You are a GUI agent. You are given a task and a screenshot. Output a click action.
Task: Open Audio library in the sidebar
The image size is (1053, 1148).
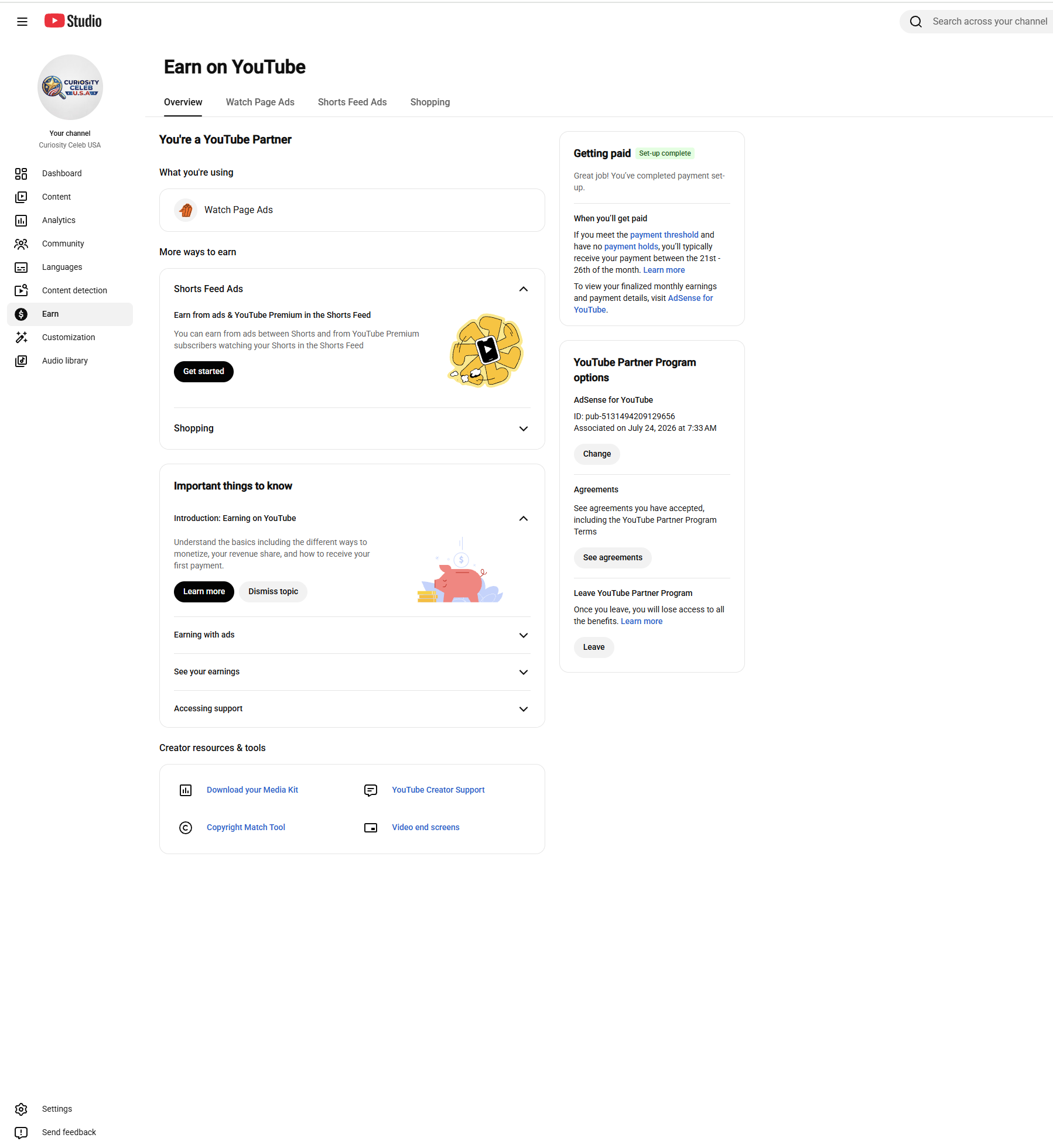point(70,361)
